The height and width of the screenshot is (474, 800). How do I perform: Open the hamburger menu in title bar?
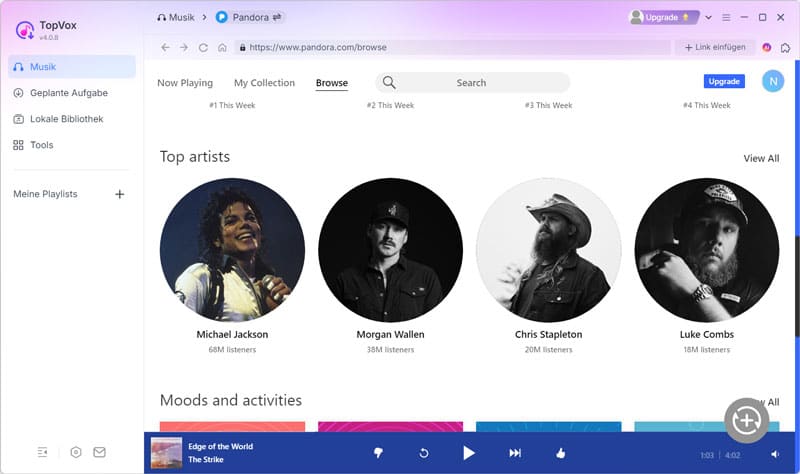tap(726, 17)
